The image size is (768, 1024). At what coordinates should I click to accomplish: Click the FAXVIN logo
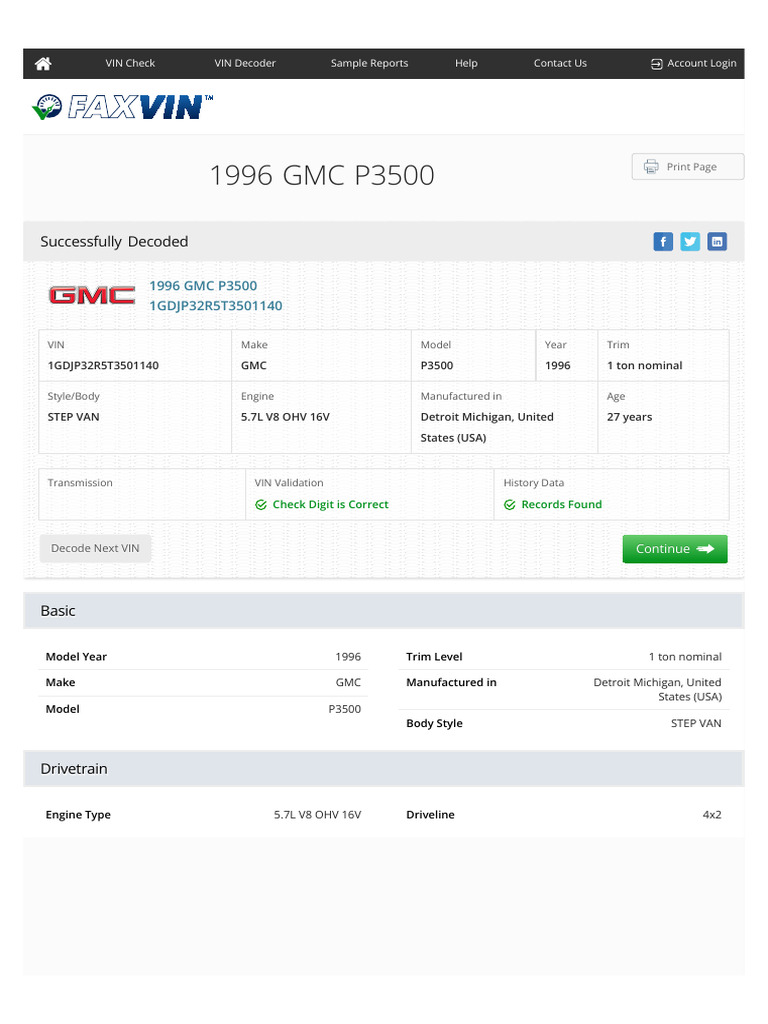[123, 107]
